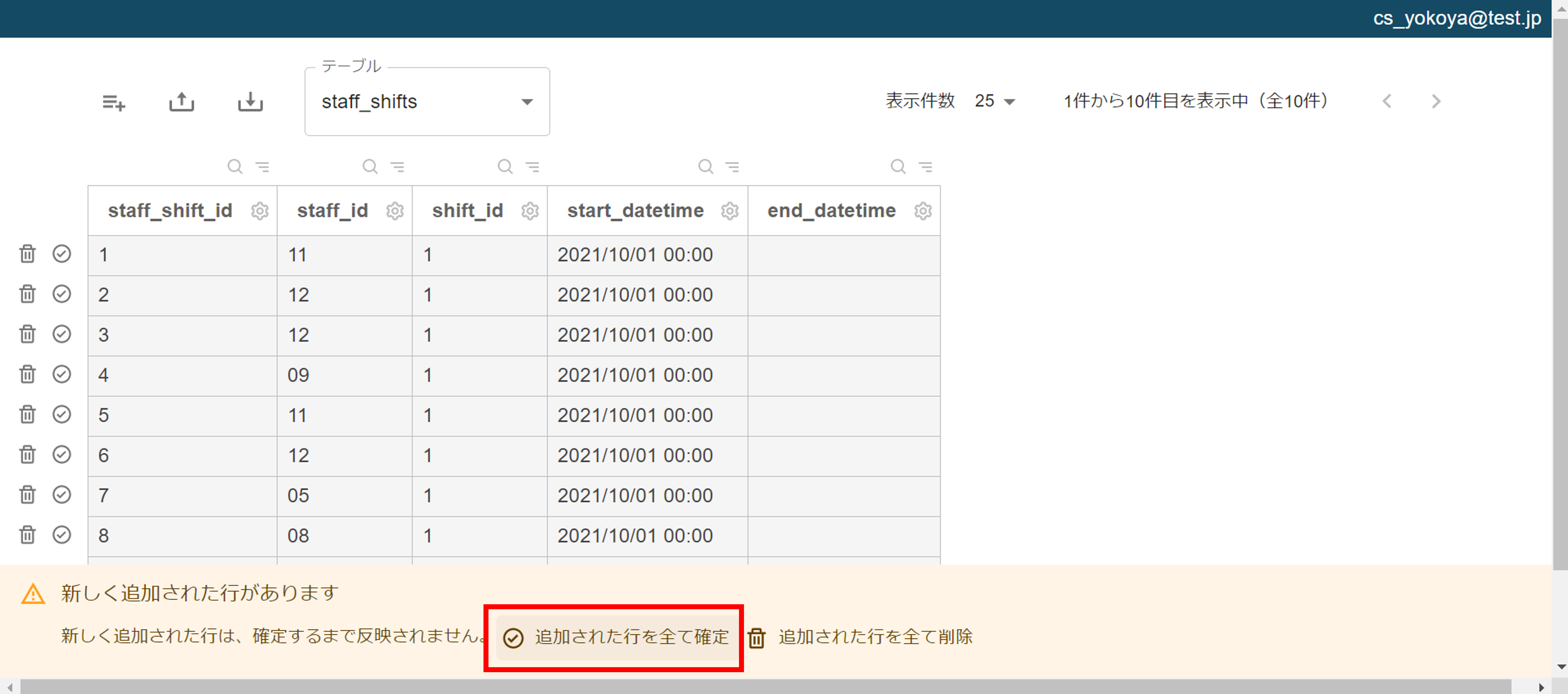Select shift_id cell in row 6
The width and height of the screenshot is (1568, 694).
pyautogui.click(x=480, y=456)
